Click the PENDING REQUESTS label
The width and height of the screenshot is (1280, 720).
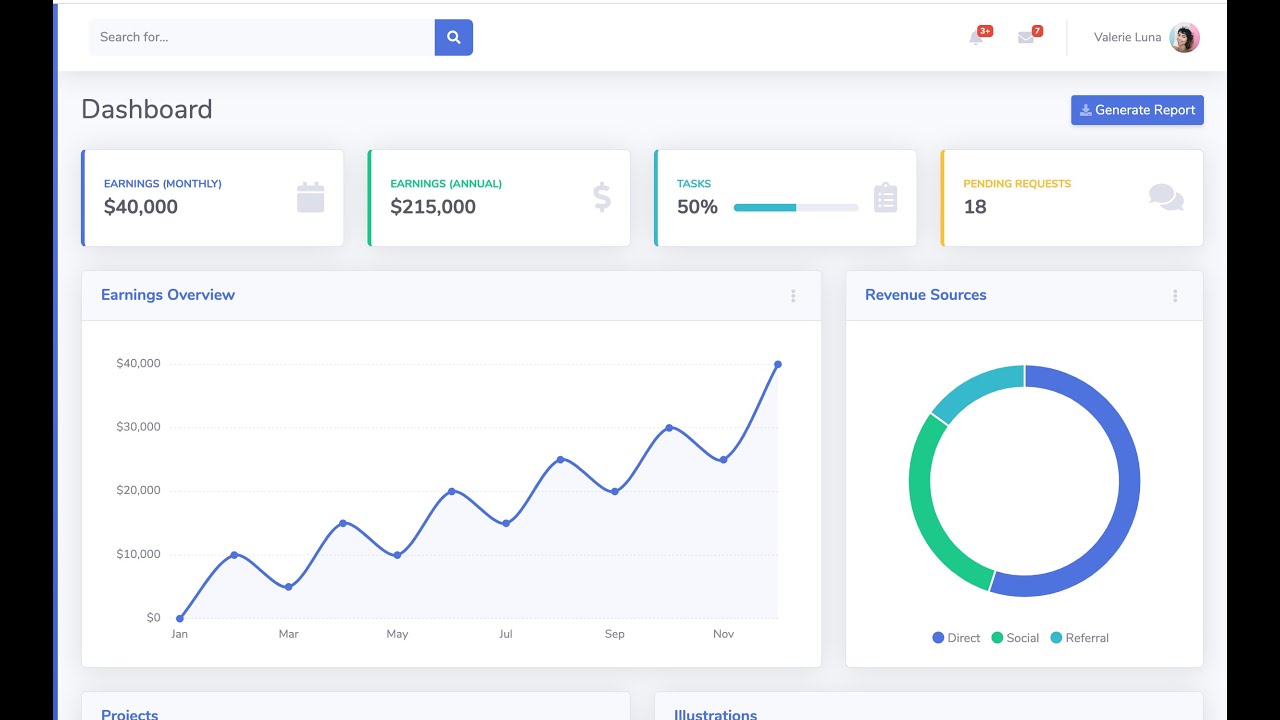[x=1017, y=184]
